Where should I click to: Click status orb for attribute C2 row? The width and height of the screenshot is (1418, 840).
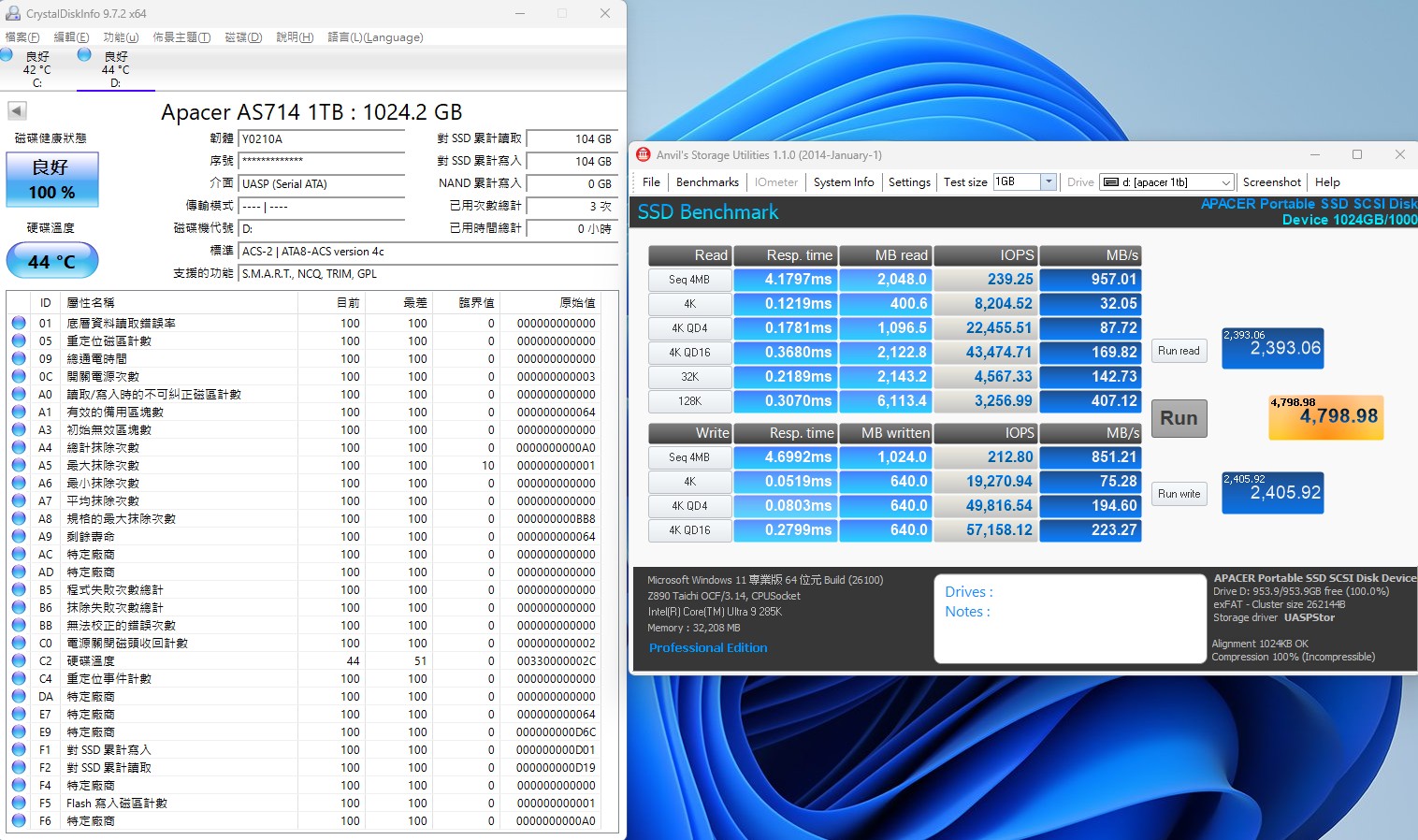point(19,660)
